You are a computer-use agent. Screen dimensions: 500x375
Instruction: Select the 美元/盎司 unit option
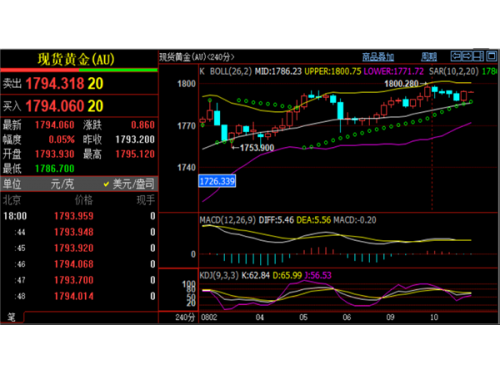[134, 184]
